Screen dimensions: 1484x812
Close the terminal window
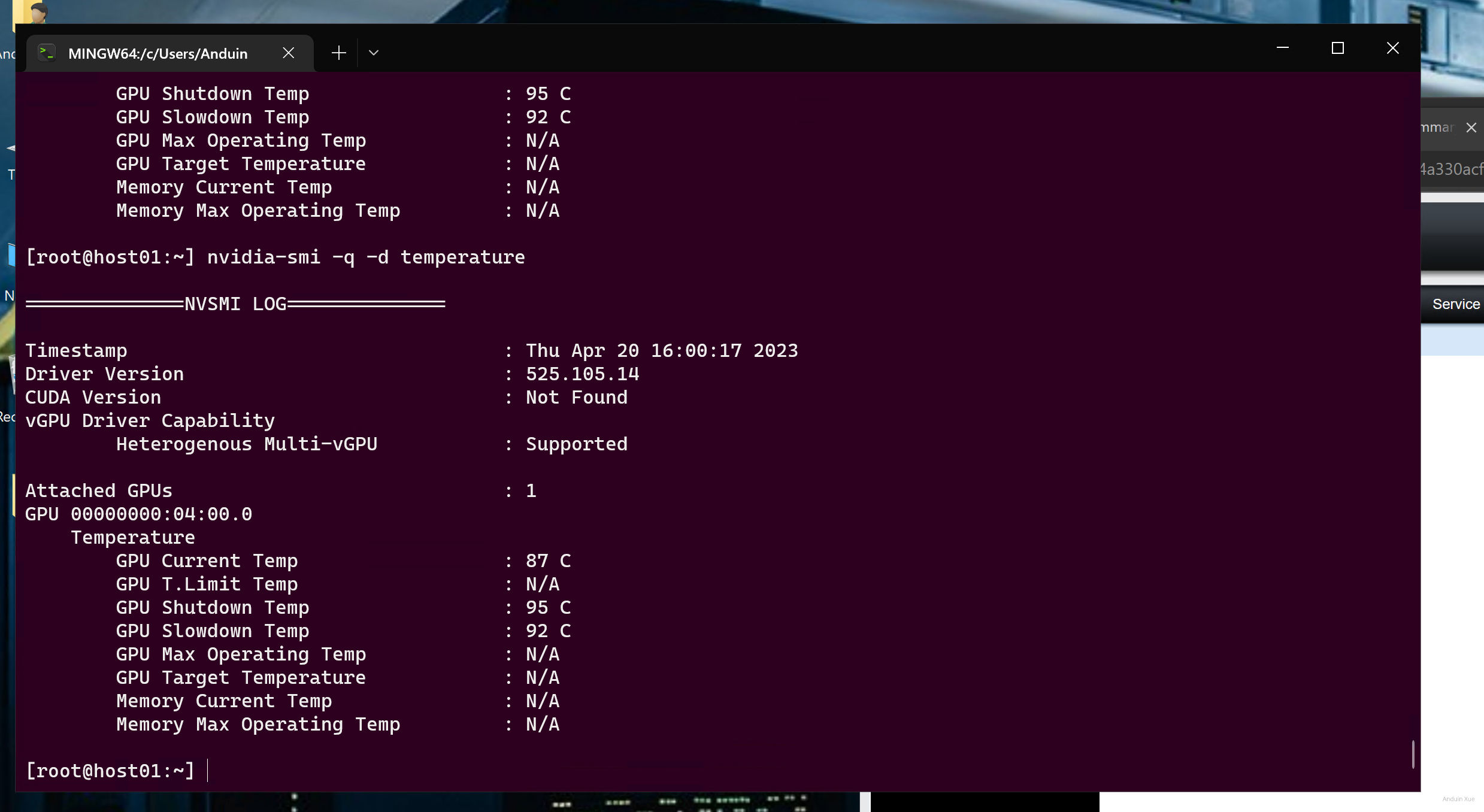click(x=1392, y=48)
